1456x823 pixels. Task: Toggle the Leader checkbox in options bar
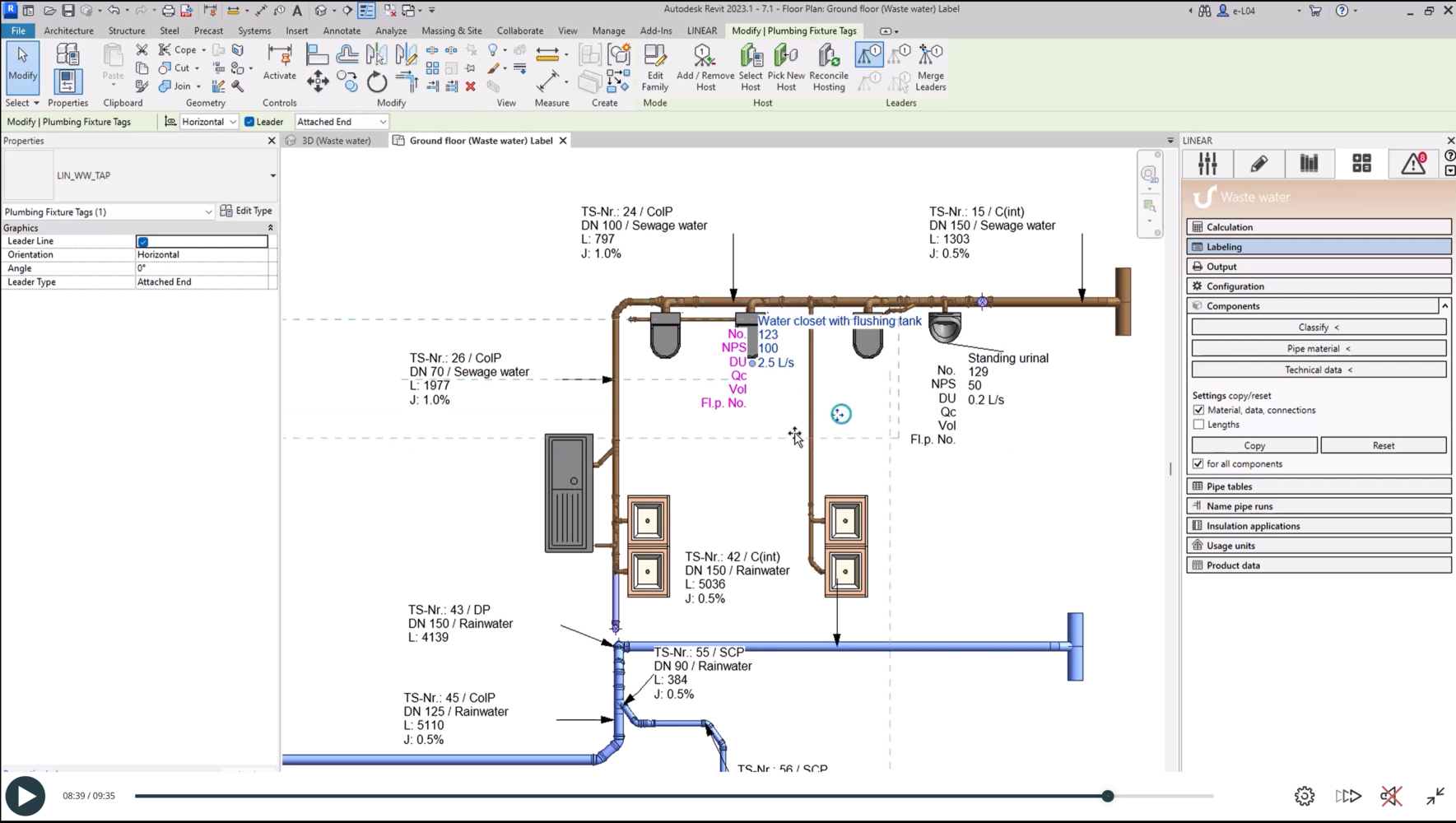point(249,122)
